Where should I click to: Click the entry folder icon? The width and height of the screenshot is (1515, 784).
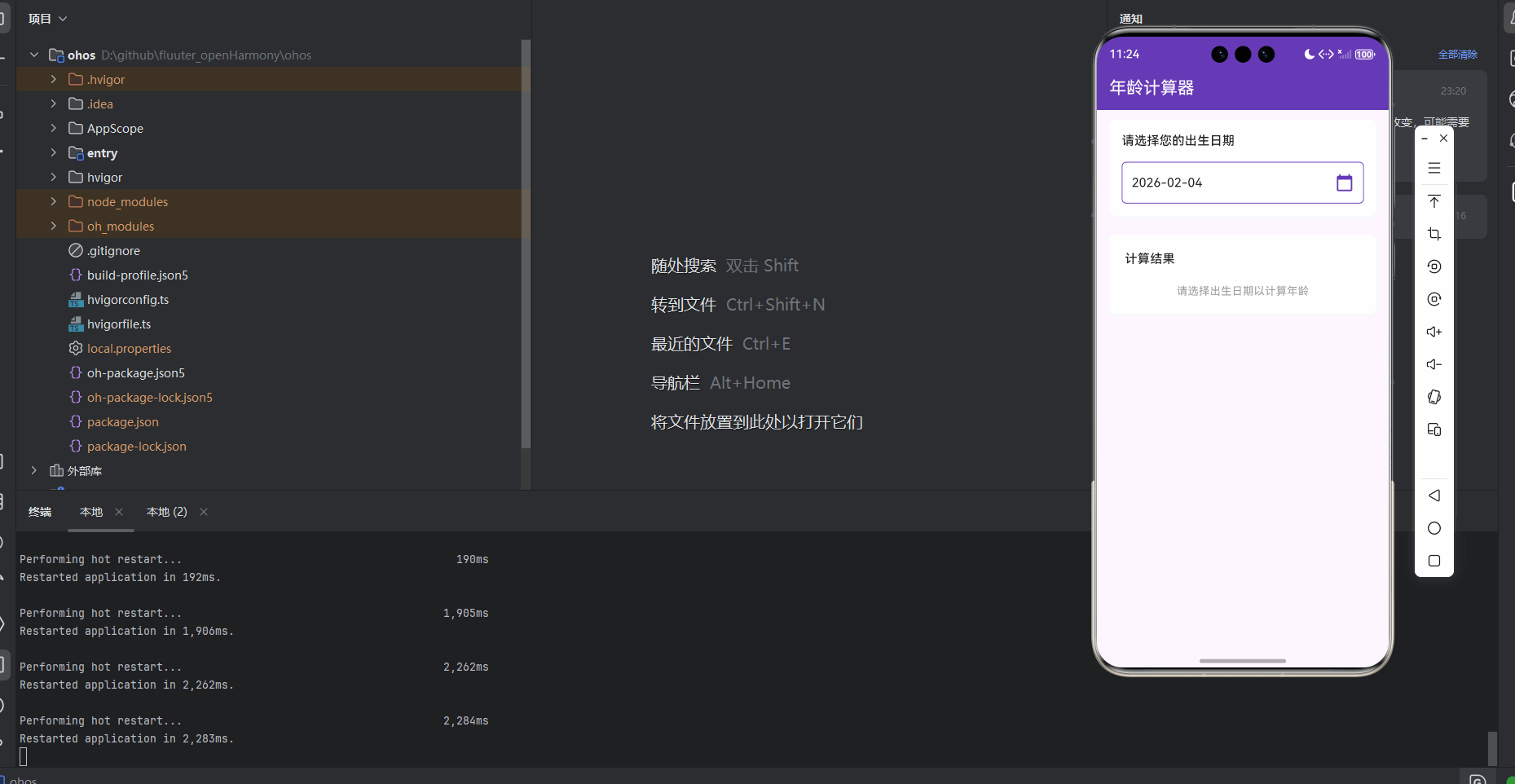[76, 152]
